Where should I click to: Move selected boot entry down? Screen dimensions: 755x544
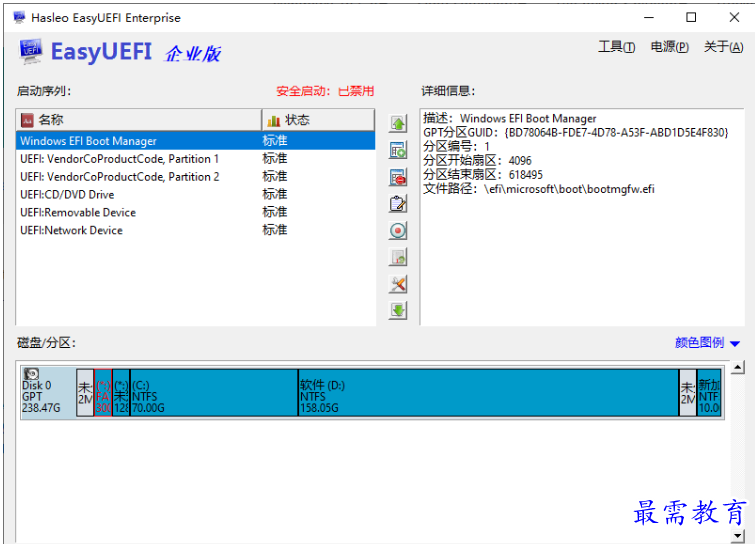[398, 311]
